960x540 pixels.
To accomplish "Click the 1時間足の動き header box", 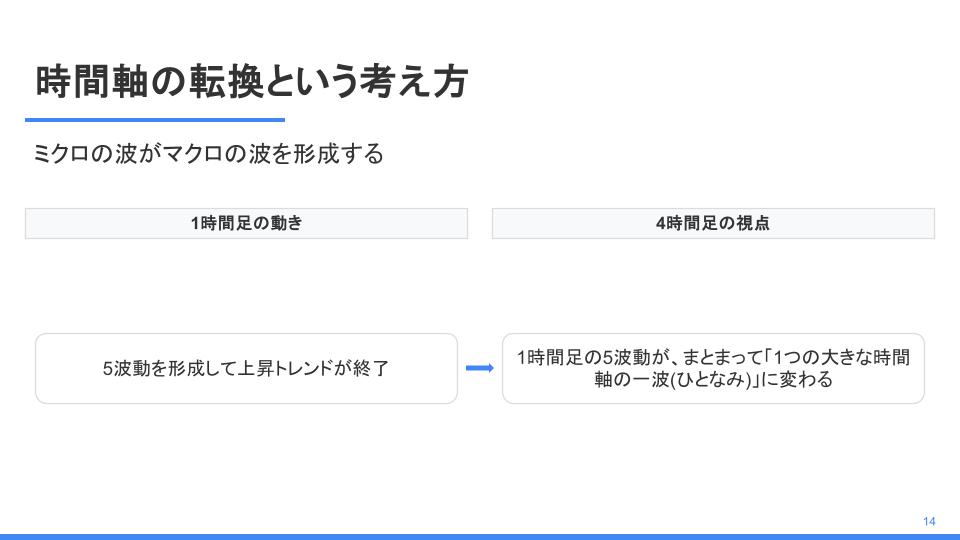I will click(246, 223).
